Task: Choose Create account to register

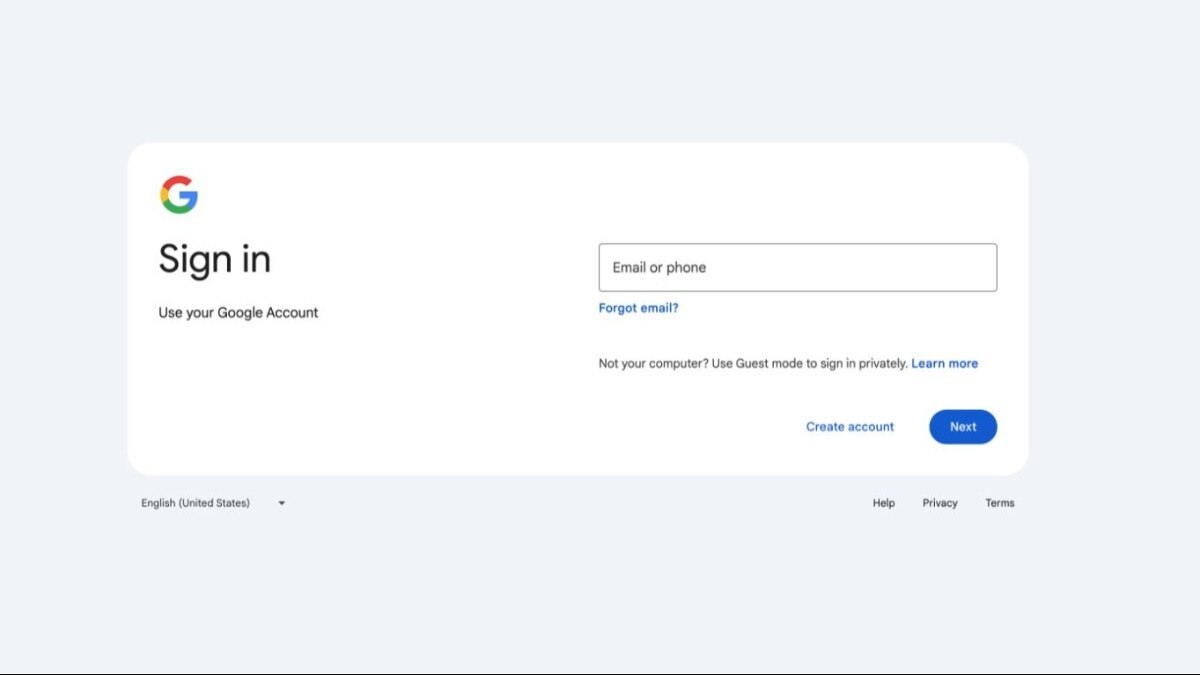Action: click(x=849, y=426)
